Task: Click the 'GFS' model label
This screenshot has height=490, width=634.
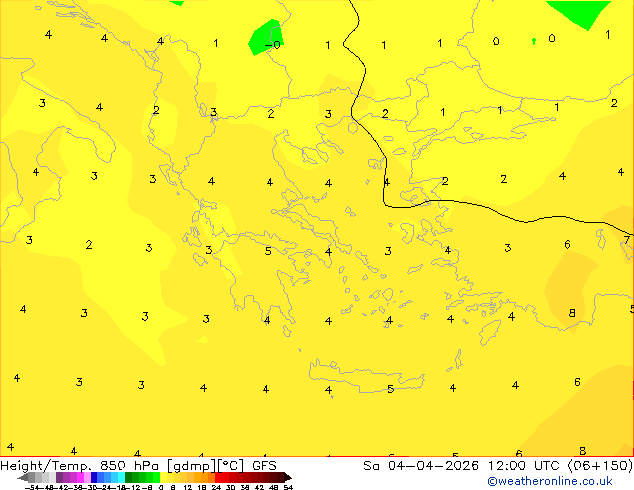Action: 264,466
